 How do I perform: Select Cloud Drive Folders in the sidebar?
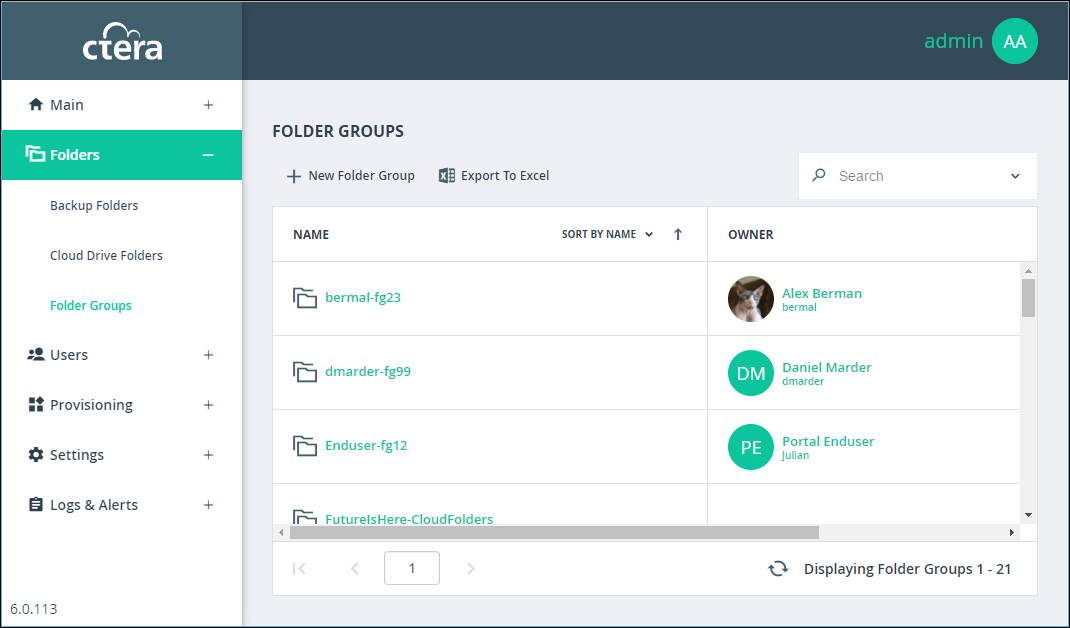(x=106, y=256)
